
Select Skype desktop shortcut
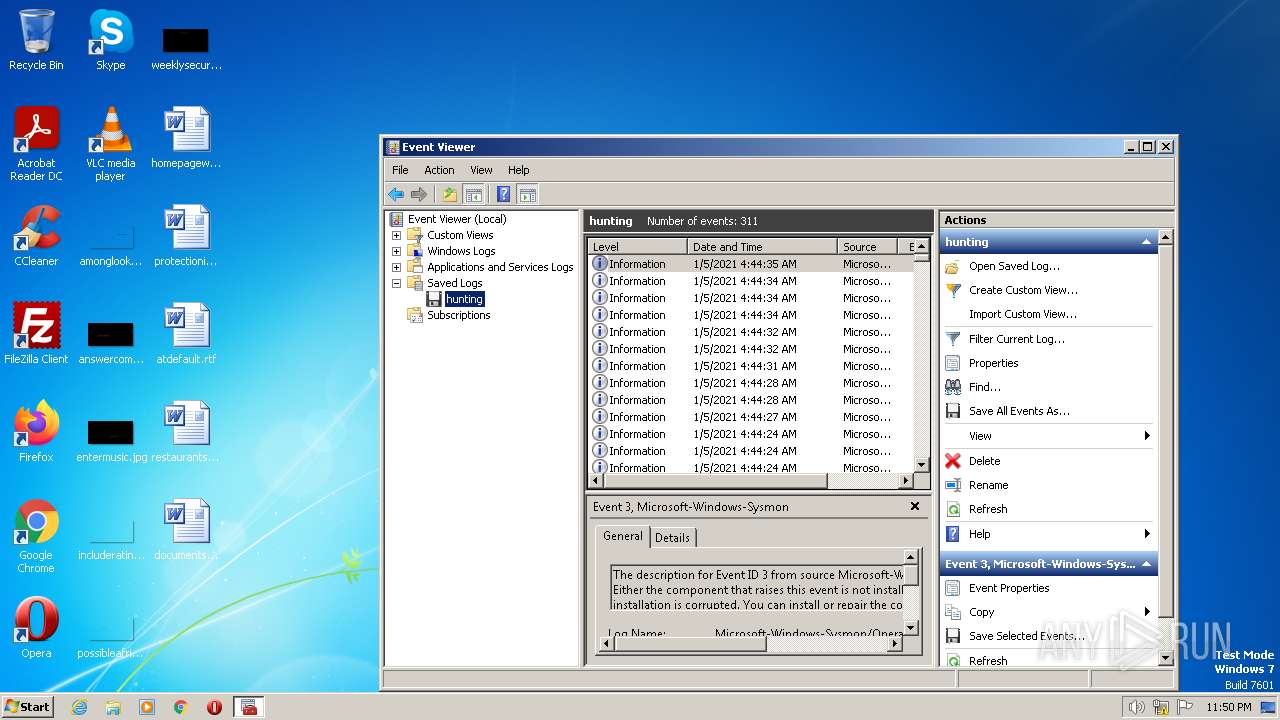click(x=110, y=40)
